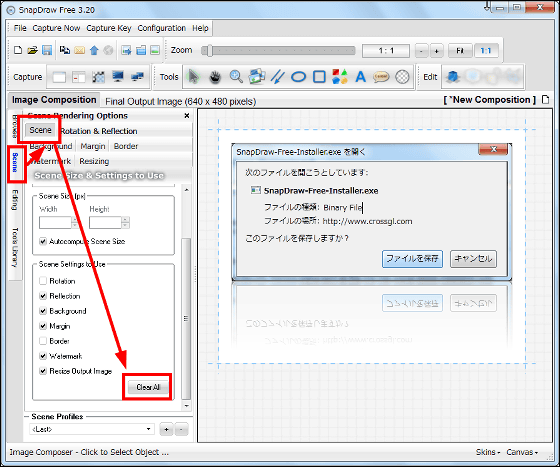Open the Tools Library side tab

click(x=15, y=247)
